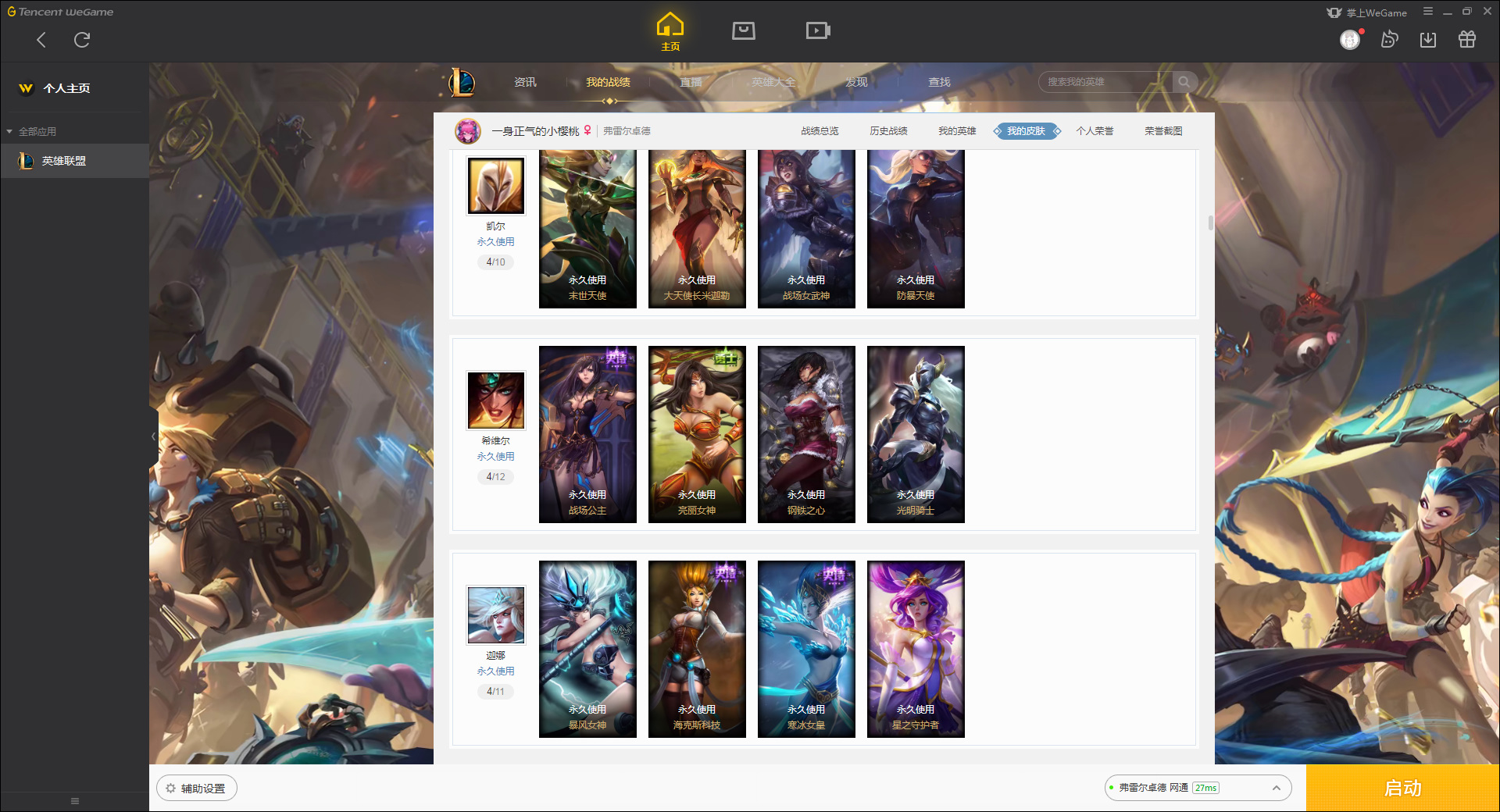Viewport: 1500px width, 812px height.
Task: Click the skin list vertical scrollbar
Action: click(x=1211, y=223)
